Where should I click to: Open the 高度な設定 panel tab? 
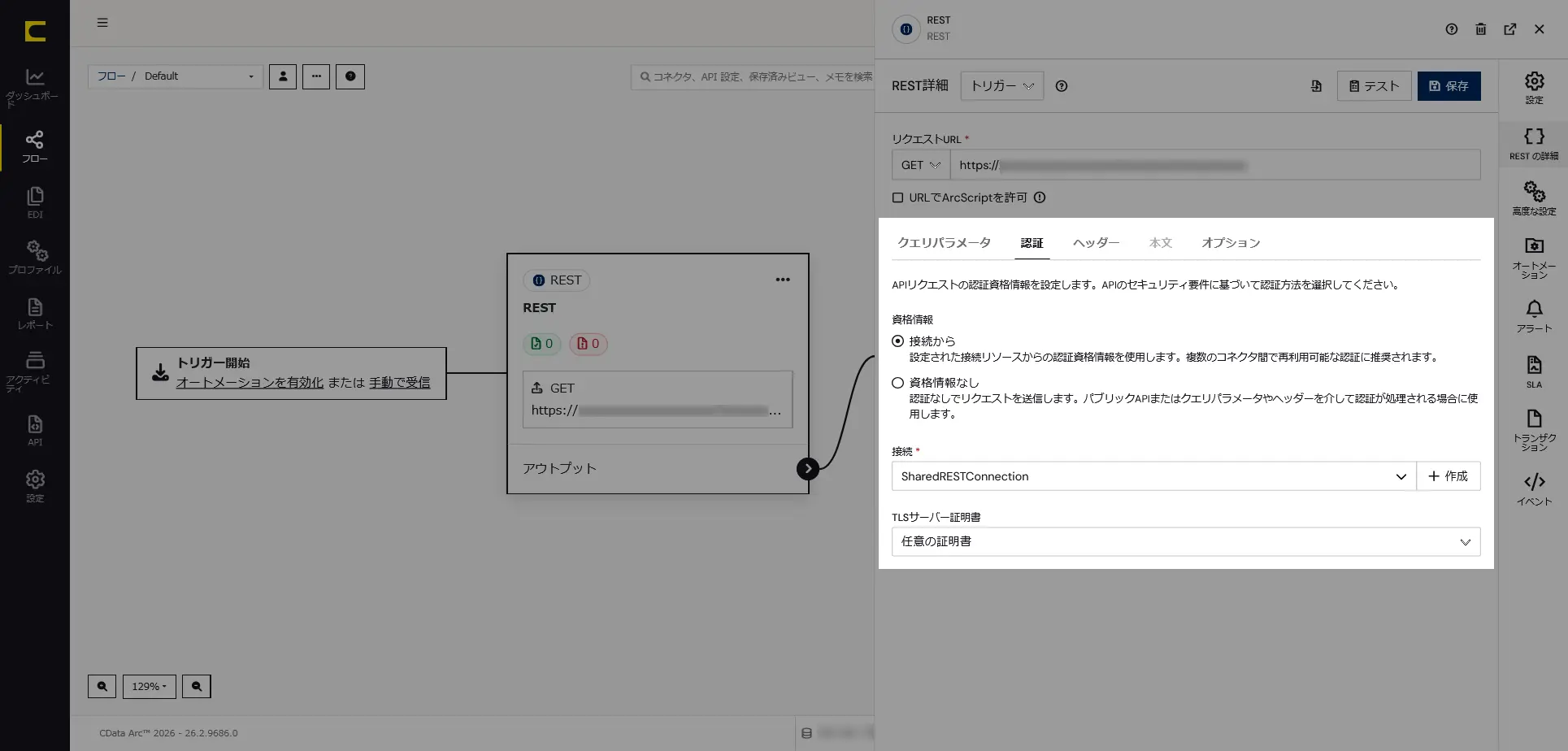(x=1534, y=198)
